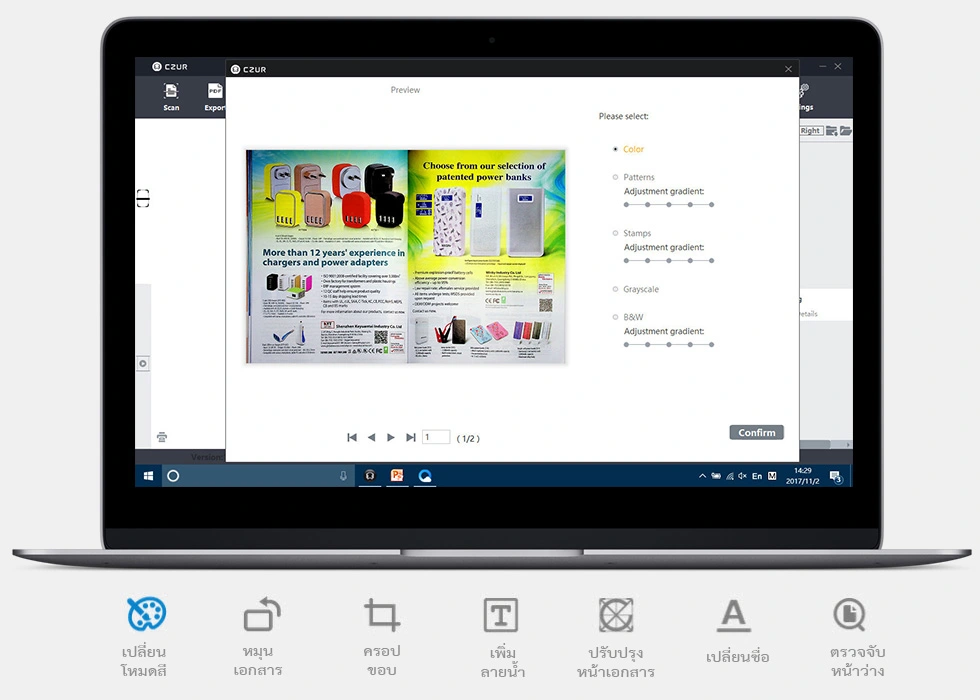Click the page number input field
The width and height of the screenshot is (980, 700).
pos(436,437)
